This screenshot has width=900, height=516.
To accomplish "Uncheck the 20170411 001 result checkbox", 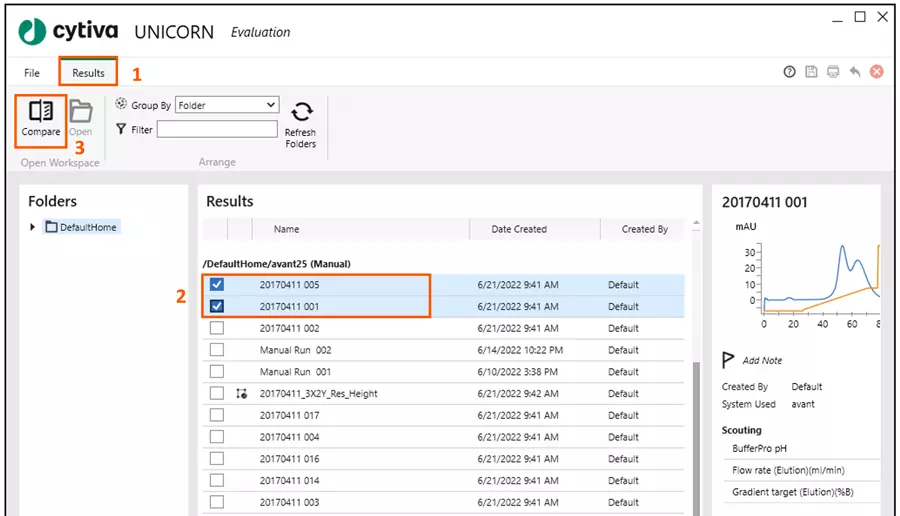I will coord(217,307).
